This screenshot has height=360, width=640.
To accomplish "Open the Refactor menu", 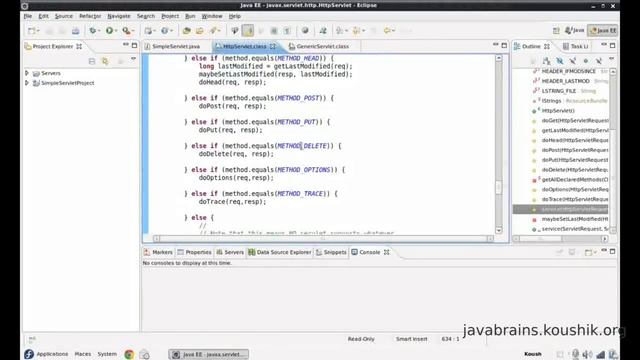I will [x=90, y=16].
